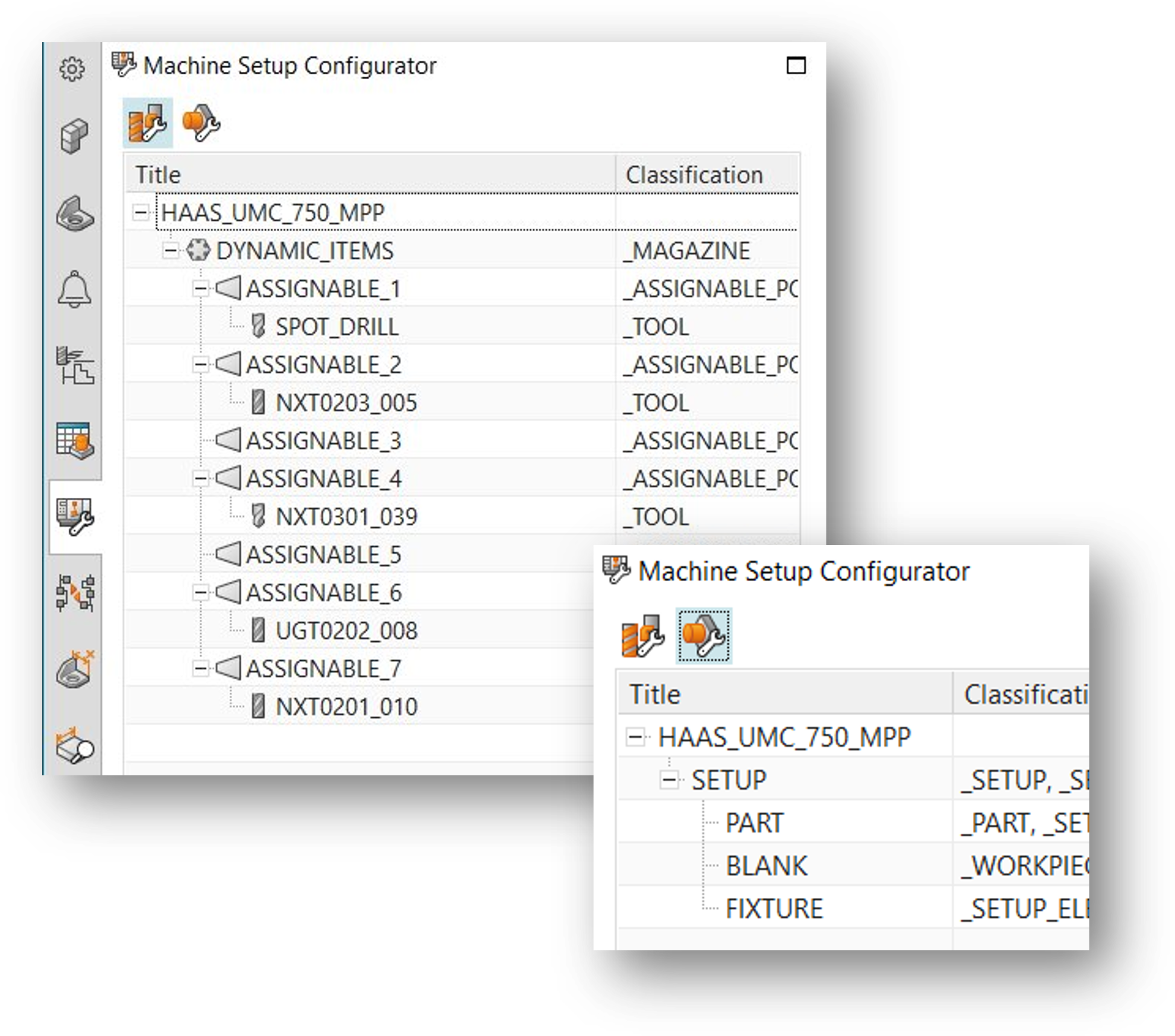Viewport: 1175px width, 1036px height.
Task: Click the tool setup view toolbar icon
Action: click(147, 123)
